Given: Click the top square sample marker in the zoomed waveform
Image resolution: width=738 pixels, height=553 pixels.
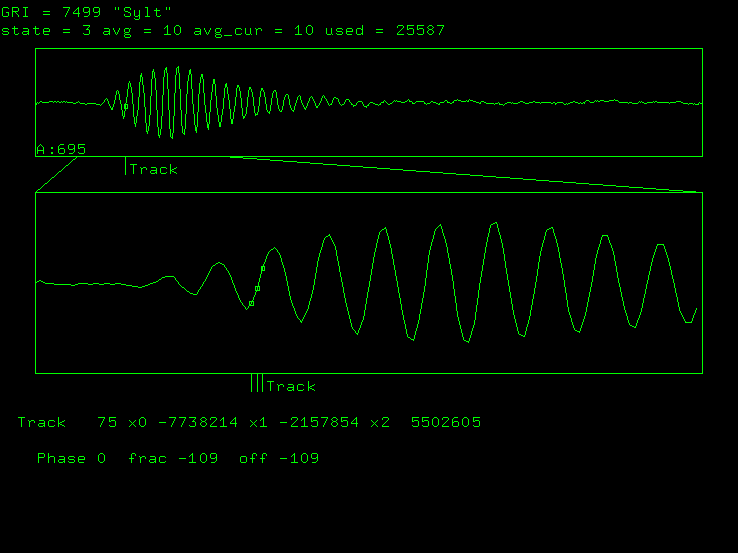Looking at the screenshot, I should (263, 269).
